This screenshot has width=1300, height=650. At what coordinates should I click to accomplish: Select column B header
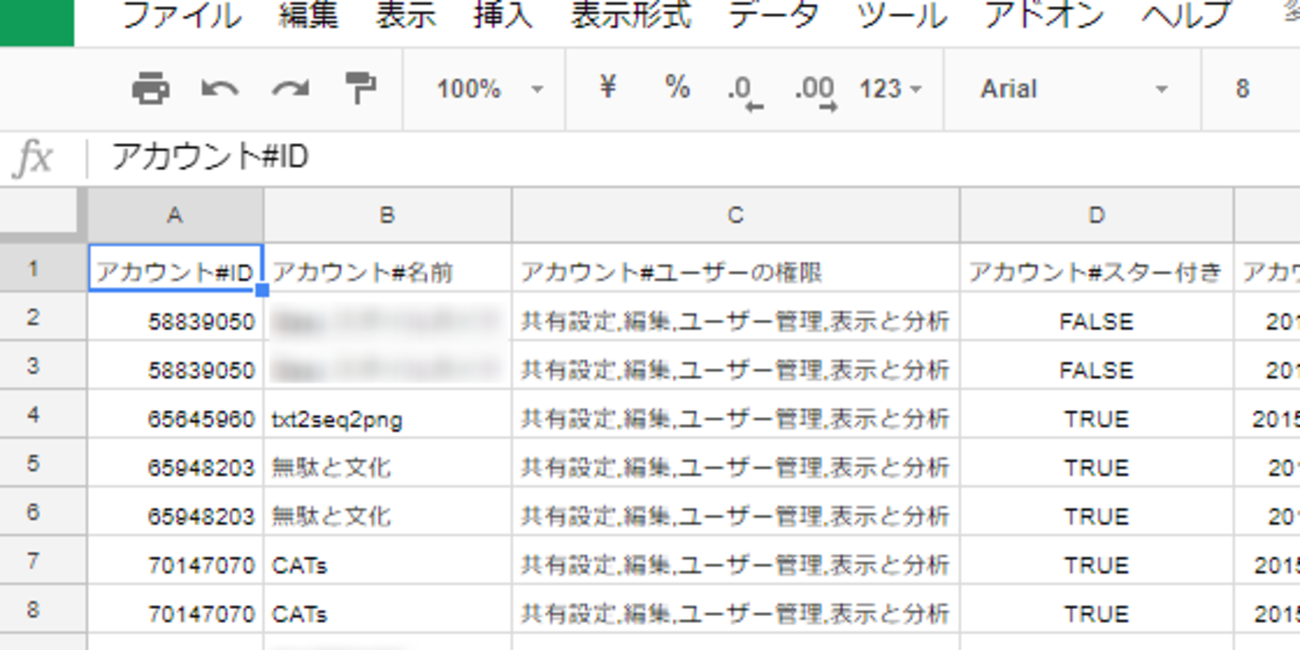(388, 214)
